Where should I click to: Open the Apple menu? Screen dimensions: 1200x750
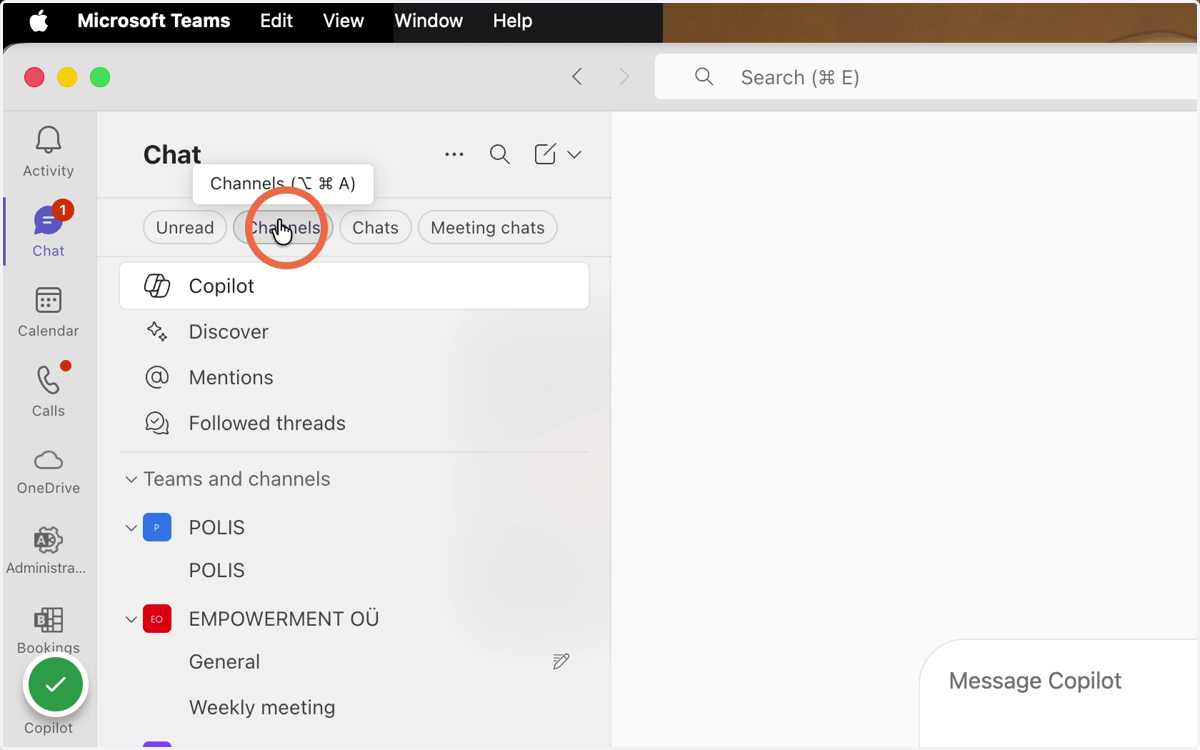pyautogui.click(x=38, y=21)
